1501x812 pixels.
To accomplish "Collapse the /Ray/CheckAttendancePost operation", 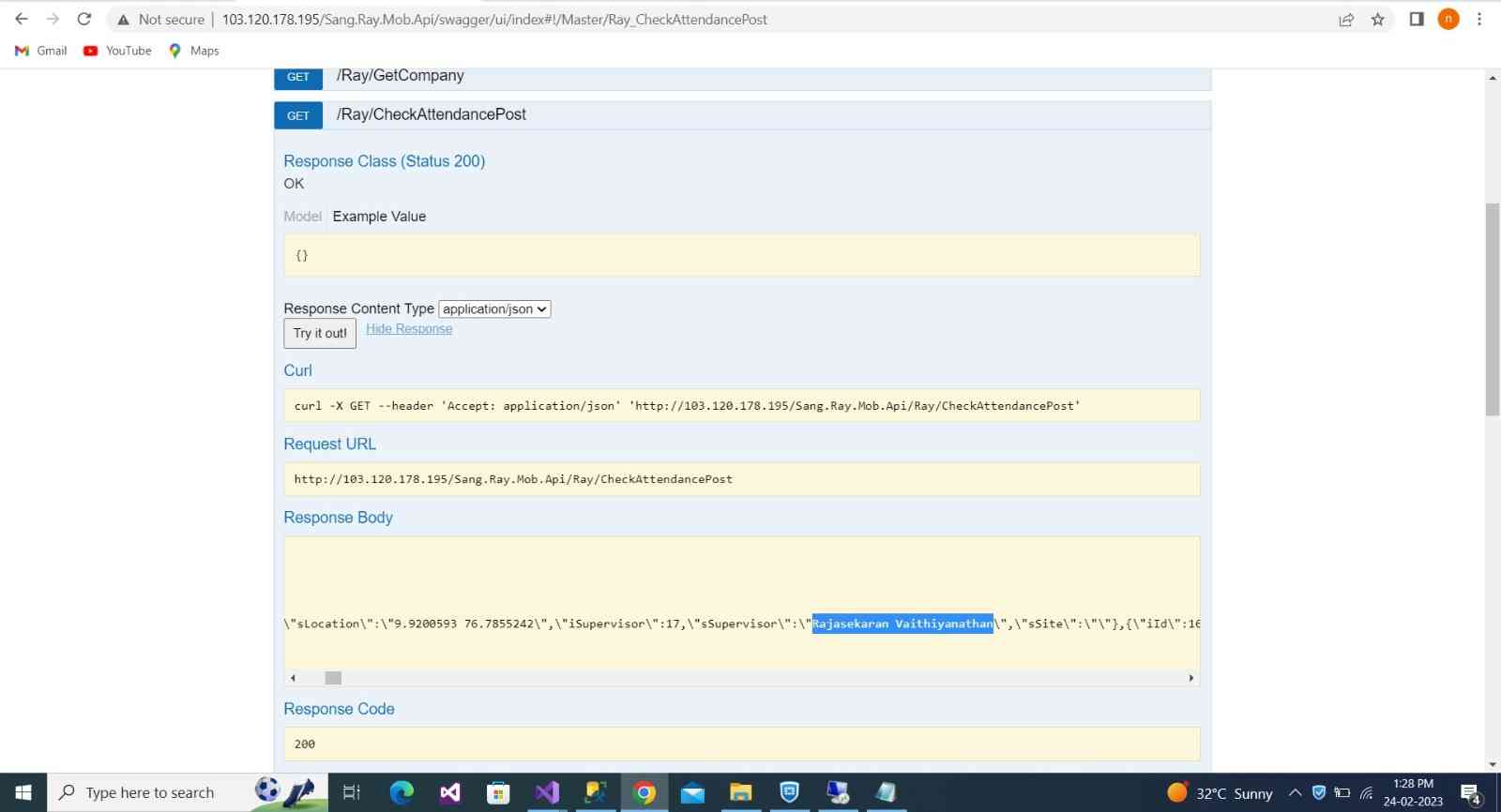I will pos(431,114).
